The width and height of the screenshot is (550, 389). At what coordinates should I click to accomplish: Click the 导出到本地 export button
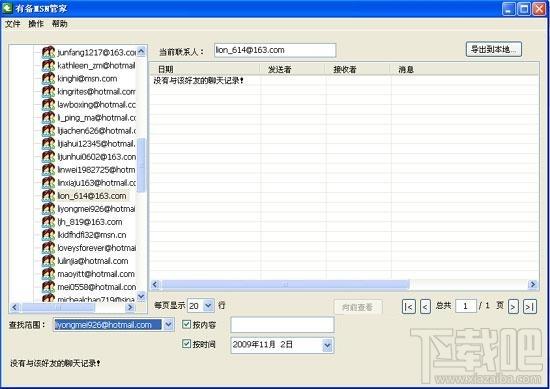[494, 49]
